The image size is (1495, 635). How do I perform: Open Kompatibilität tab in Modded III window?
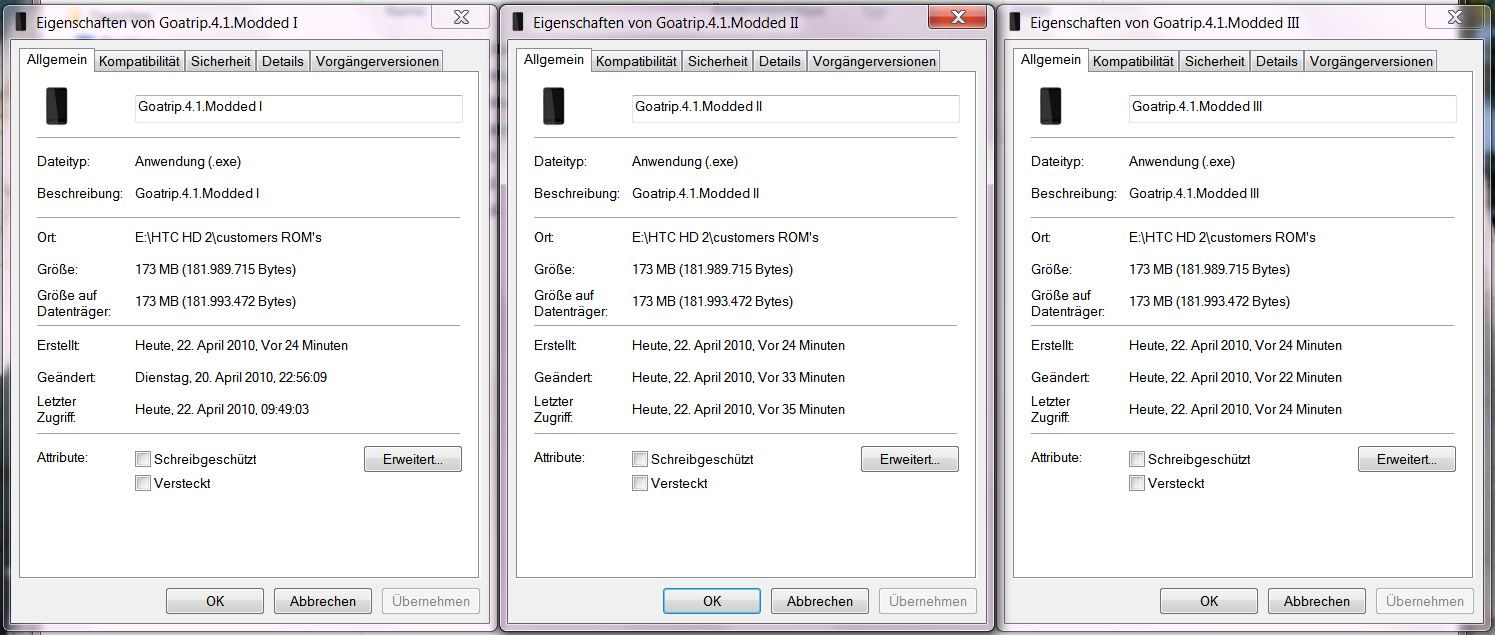(x=1133, y=61)
